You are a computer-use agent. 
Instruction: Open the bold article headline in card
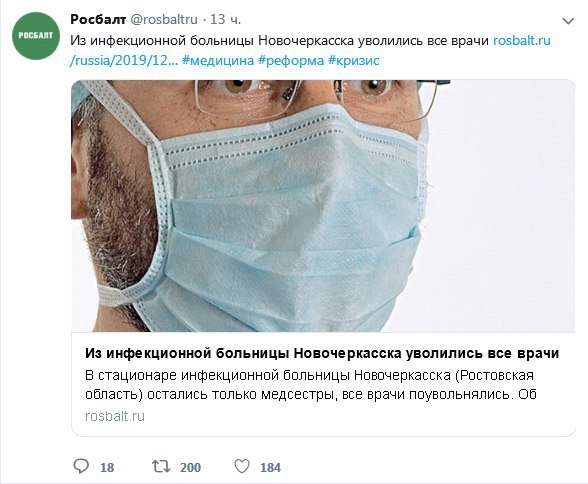322,354
